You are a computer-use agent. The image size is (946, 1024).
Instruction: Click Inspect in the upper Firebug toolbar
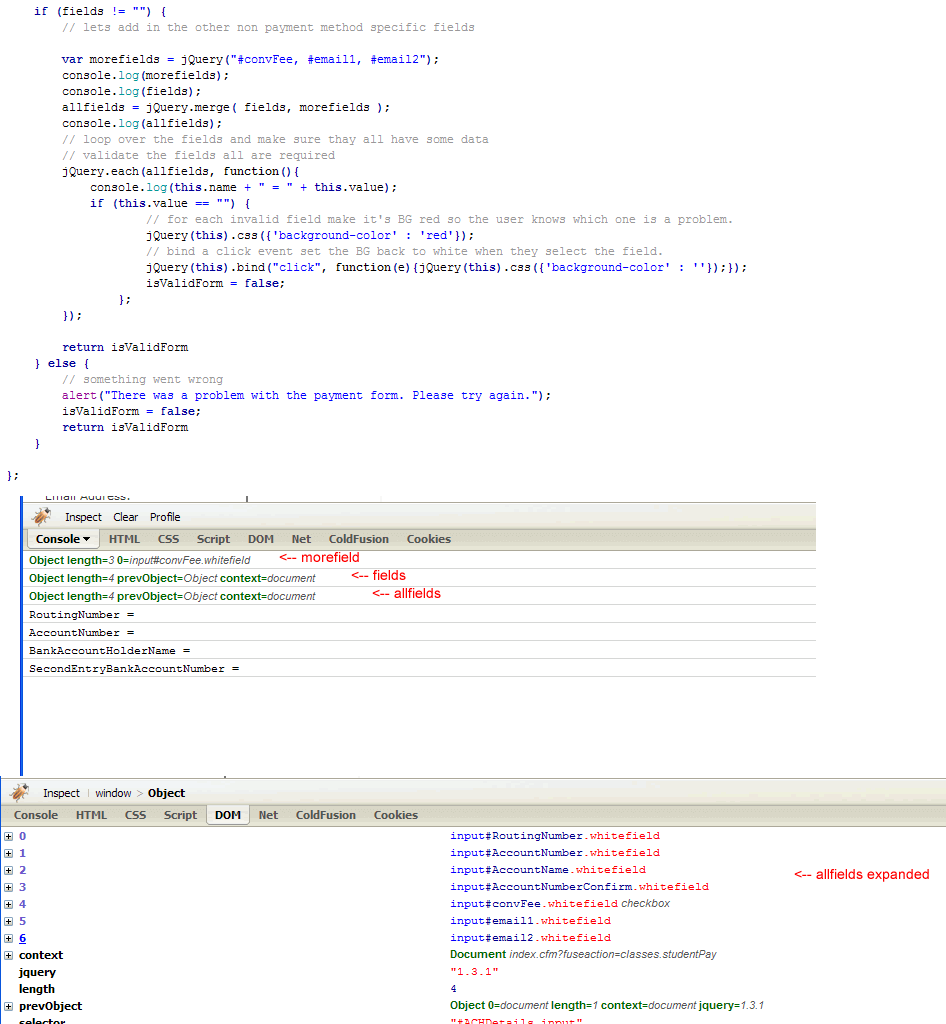coord(83,517)
